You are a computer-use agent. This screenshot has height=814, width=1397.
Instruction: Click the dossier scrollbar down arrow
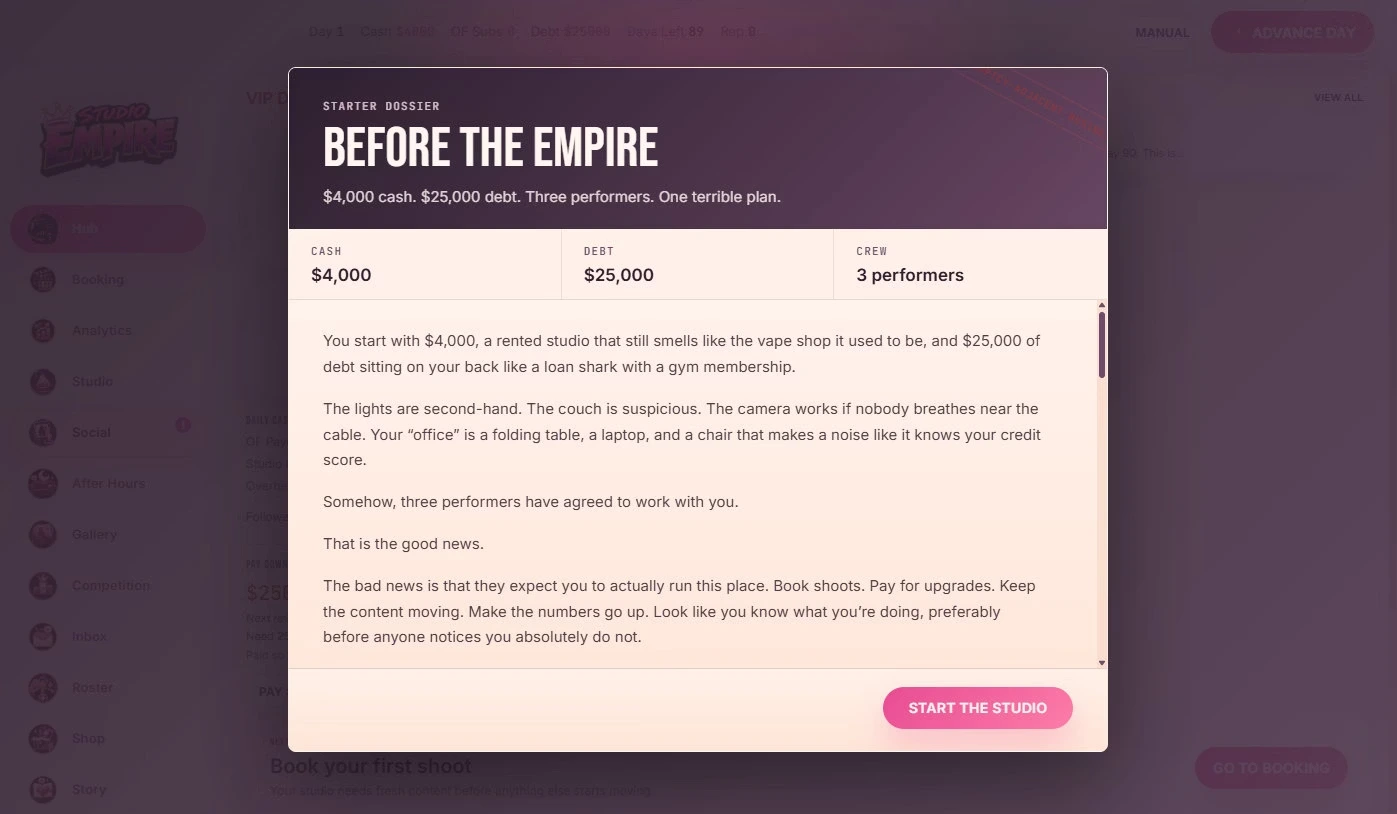click(x=1102, y=662)
